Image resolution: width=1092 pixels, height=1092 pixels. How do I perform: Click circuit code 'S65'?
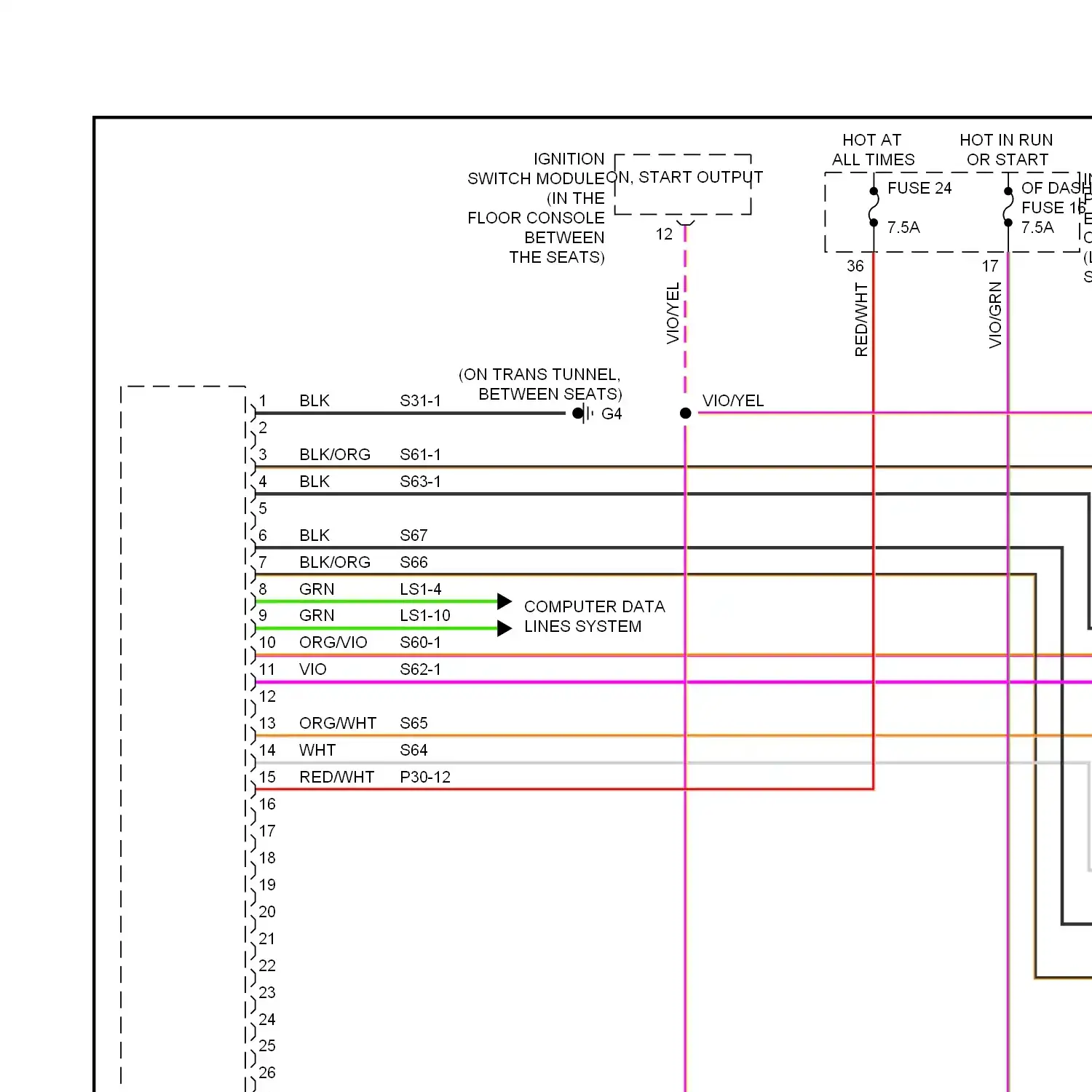(x=414, y=723)
